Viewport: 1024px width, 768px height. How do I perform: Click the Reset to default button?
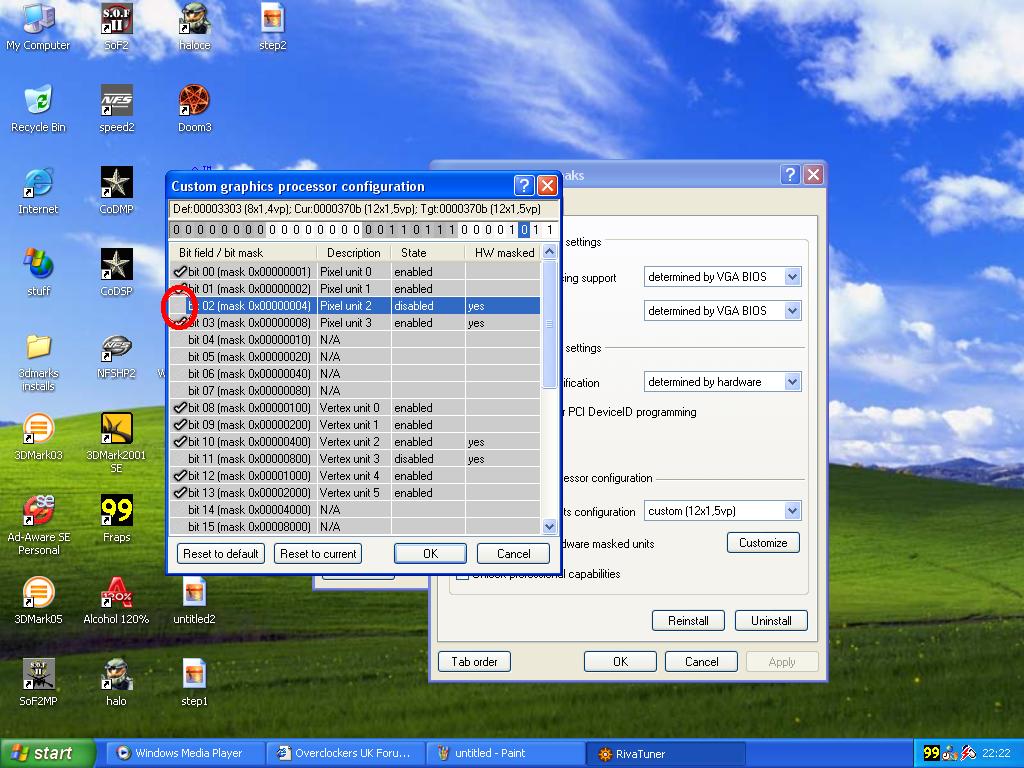[221, 554]
